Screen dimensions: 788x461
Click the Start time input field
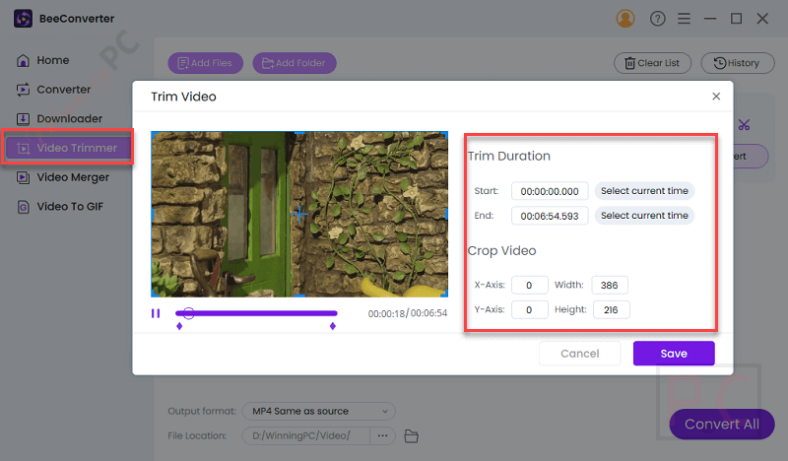(549, 191)
